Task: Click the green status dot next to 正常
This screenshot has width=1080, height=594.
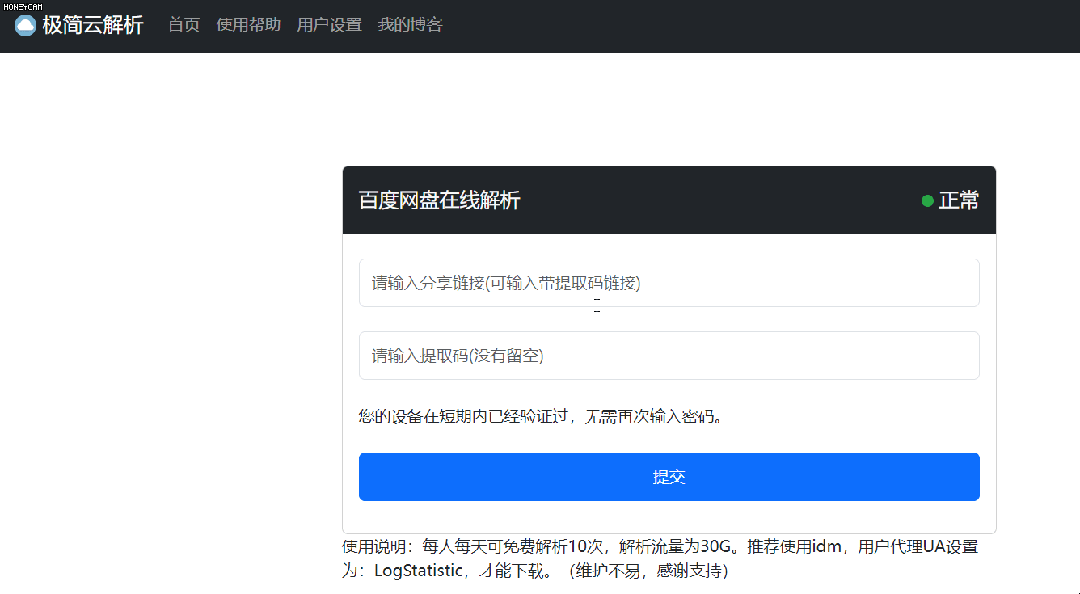Action: click(x=926, y=200)
